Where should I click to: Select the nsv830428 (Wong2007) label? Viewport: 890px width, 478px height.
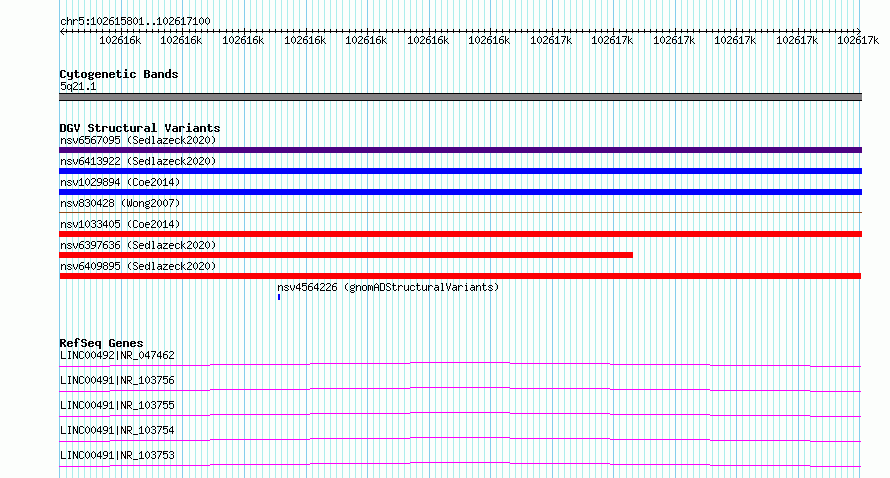coord(120,203)
